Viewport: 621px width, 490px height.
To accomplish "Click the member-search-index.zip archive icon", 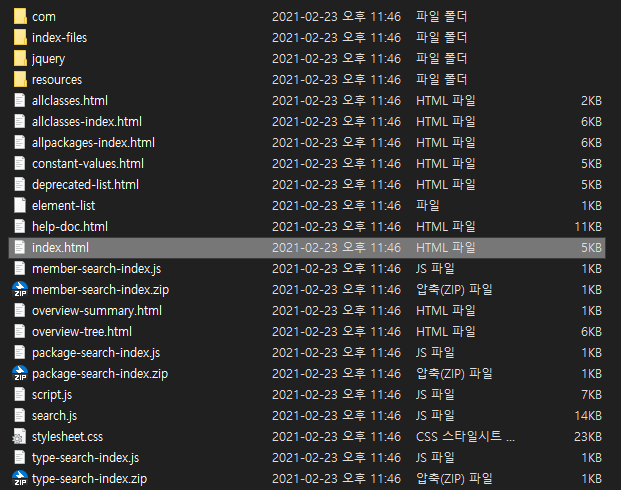I will 20,290.
